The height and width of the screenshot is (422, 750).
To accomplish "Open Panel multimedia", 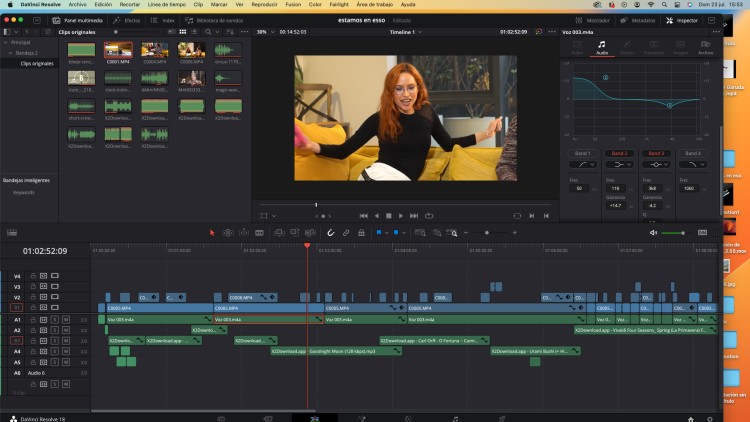I will coord(77,21).
